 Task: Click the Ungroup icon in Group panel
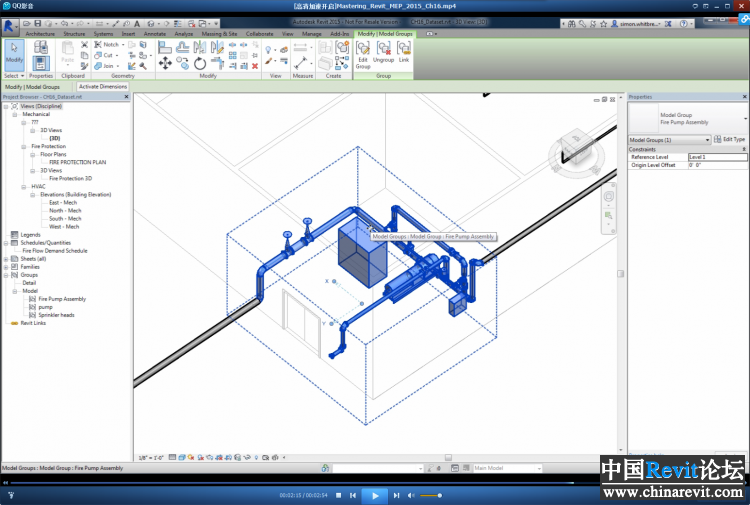click(x=383, y=52)
